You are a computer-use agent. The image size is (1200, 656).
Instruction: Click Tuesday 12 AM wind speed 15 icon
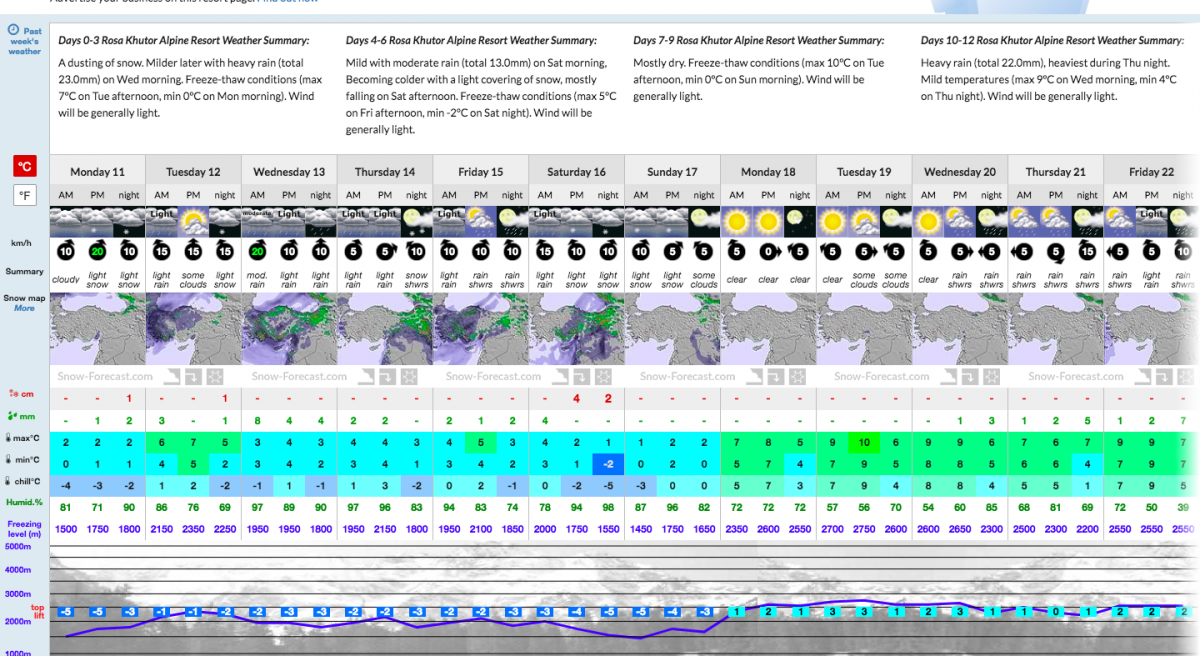click(x=162, y=250)
